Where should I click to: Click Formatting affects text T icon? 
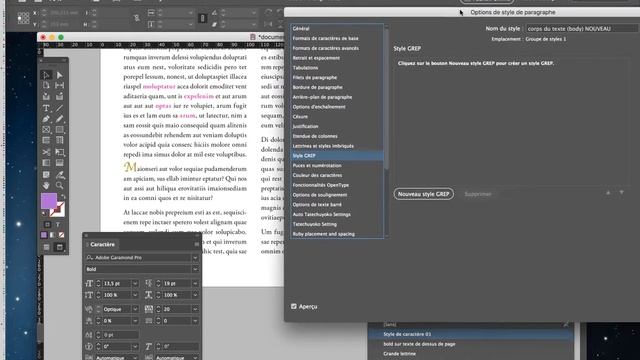click(x=58, y=224)
